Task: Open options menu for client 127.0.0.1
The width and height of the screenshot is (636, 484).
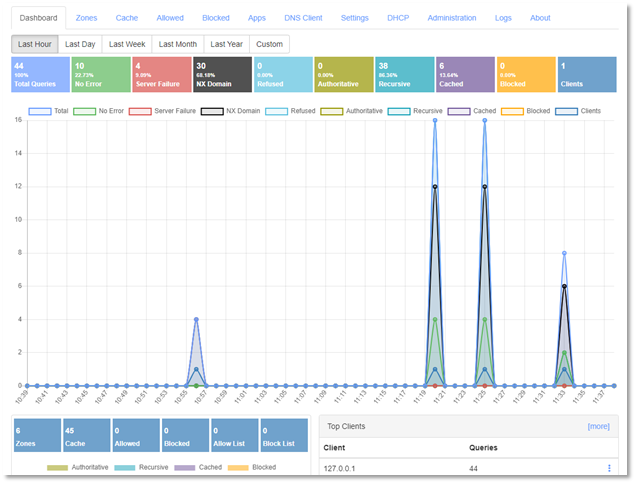Action: [x=609, y=468]
